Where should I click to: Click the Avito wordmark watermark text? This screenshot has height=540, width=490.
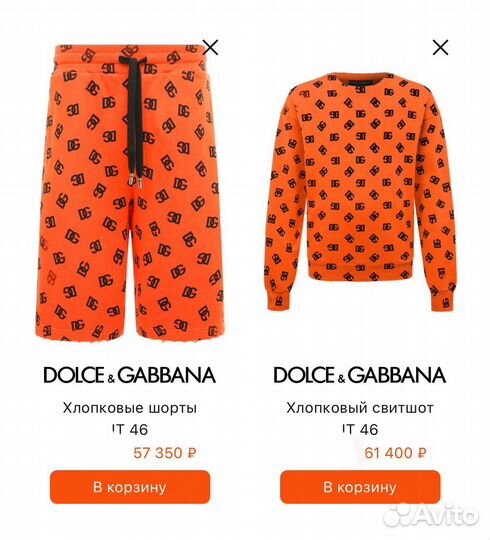pos(447,516)
